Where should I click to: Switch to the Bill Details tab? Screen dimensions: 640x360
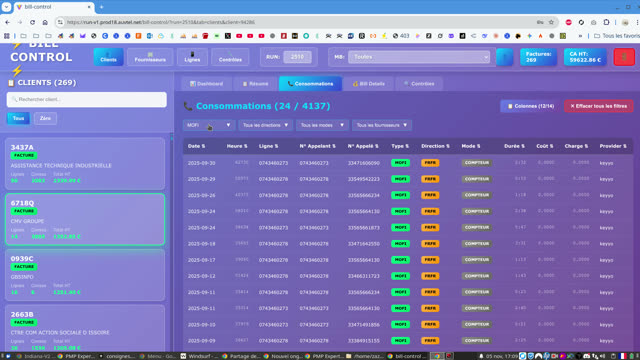[369, 84]
